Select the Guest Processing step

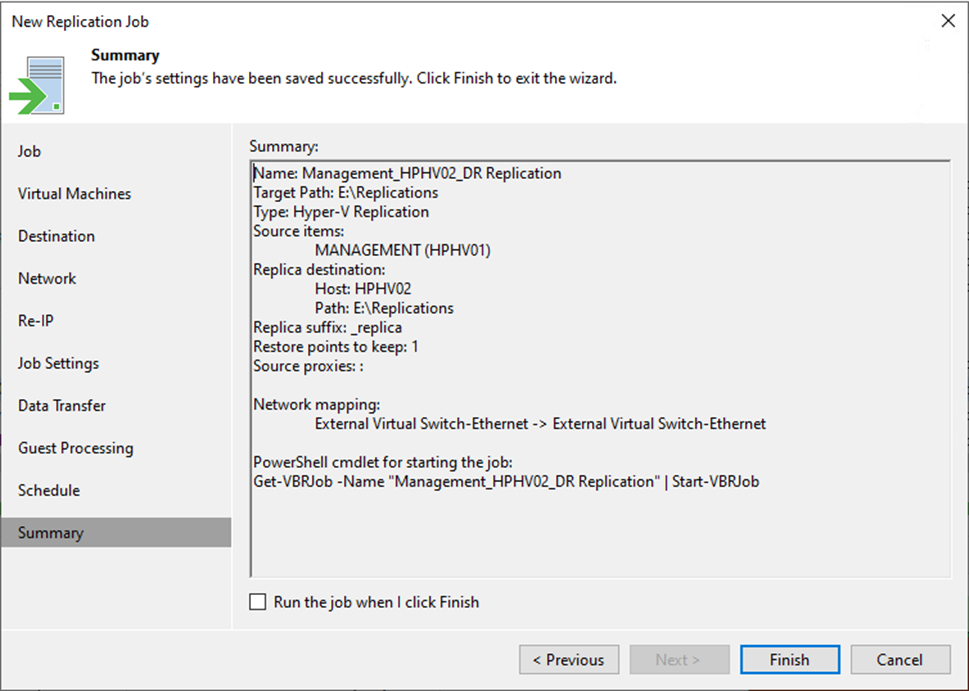pyautogui.click(x=75, y=448)
